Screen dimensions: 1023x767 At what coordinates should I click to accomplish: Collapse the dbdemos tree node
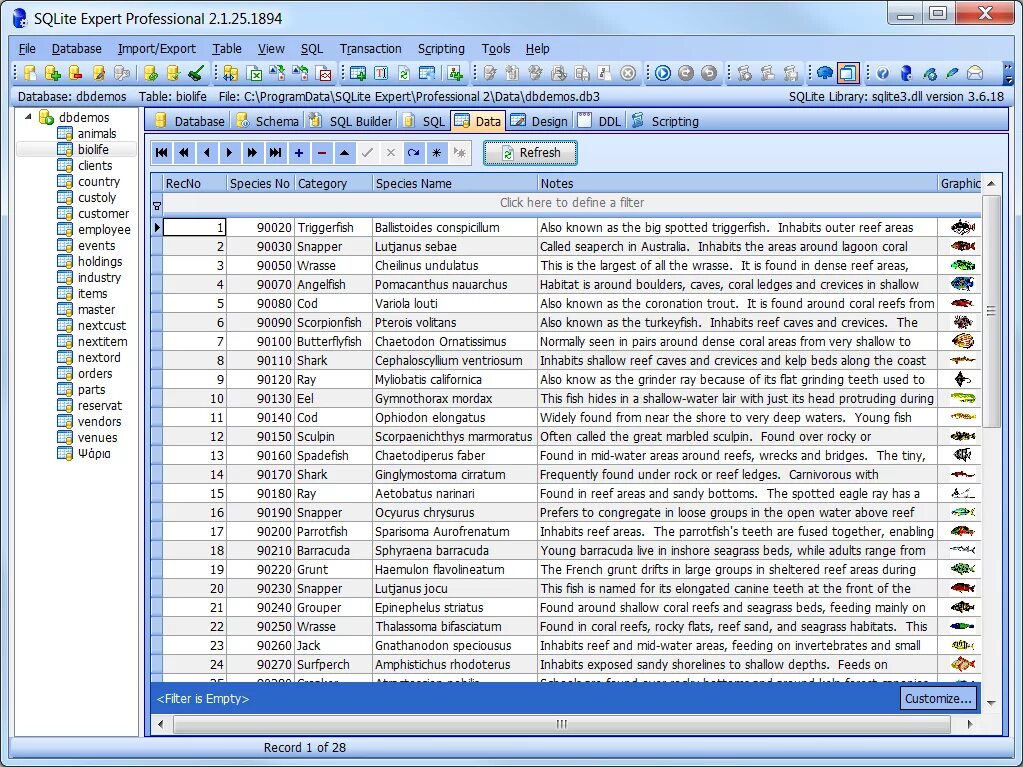[x=28, y=117]
